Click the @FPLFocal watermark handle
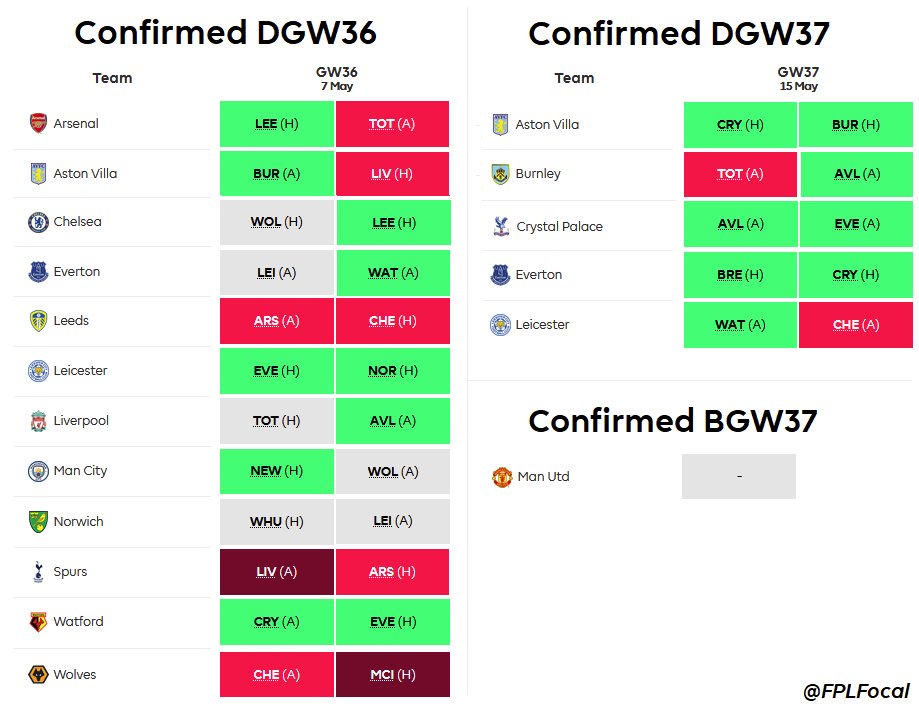 856,691
